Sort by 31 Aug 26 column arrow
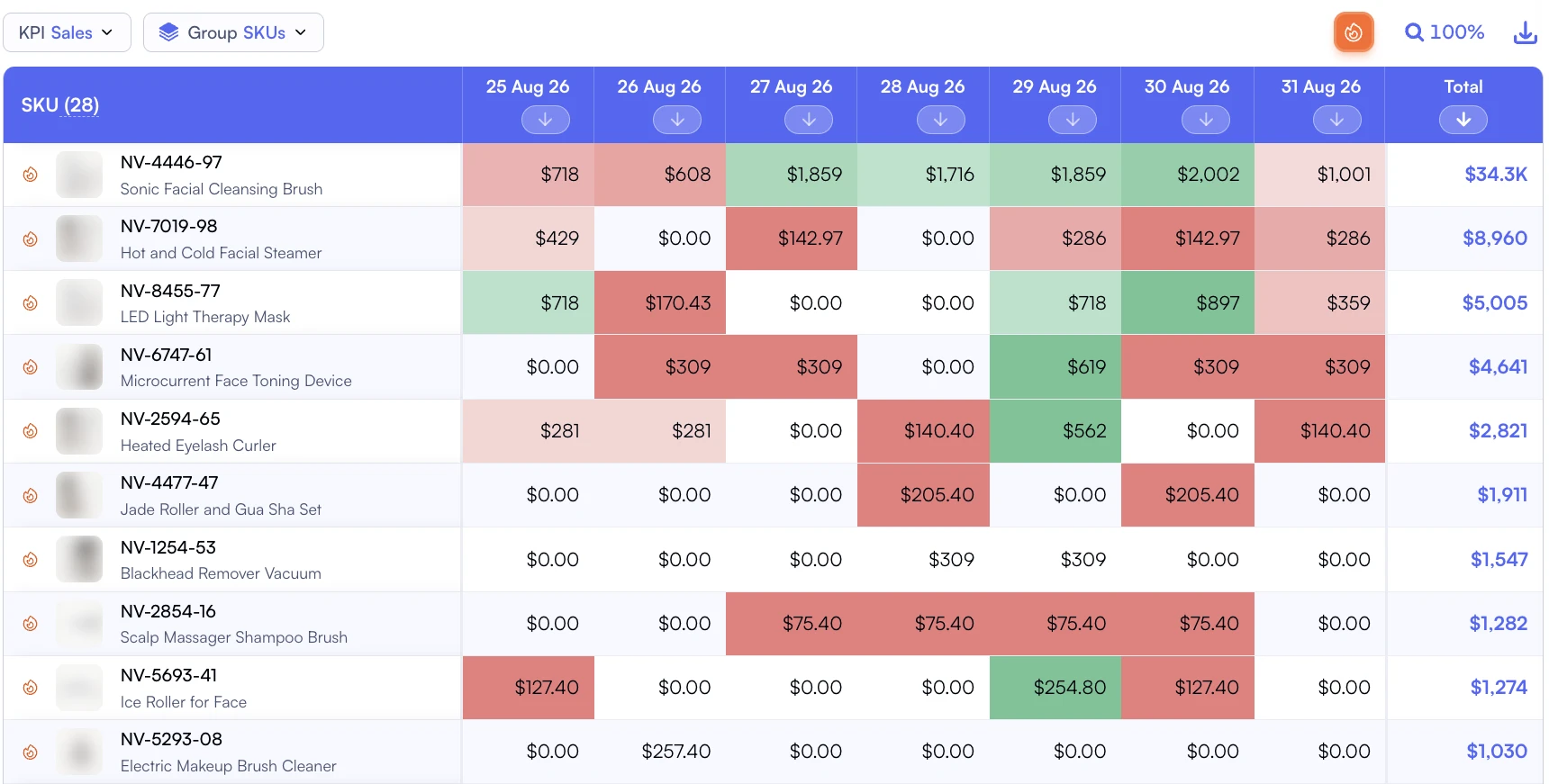Viewport: 1549px width, 784px height. pyautogui.click(x=1336, y=120)
